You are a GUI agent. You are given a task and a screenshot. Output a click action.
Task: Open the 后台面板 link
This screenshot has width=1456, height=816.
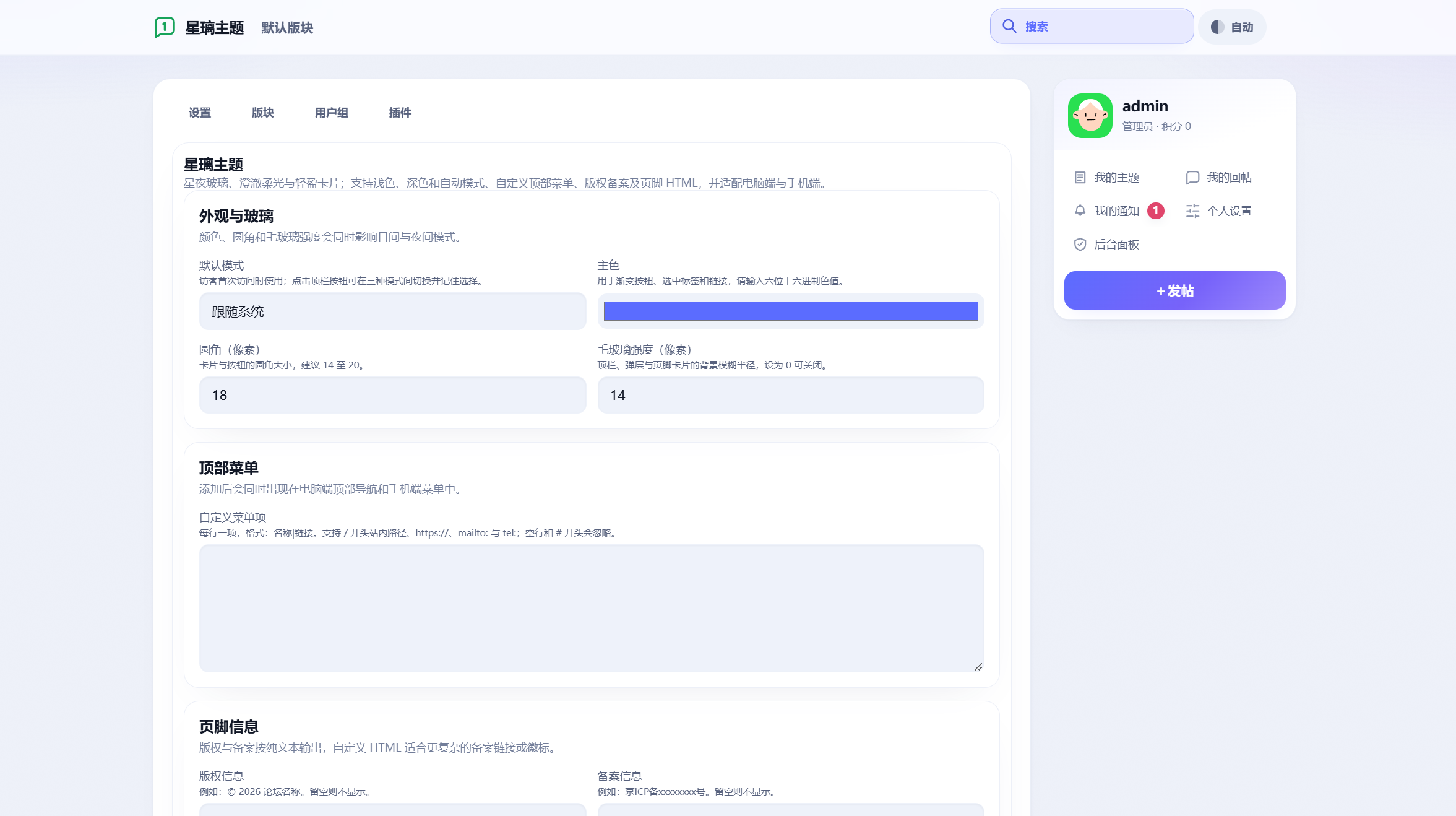click(x=1107, y=245)
